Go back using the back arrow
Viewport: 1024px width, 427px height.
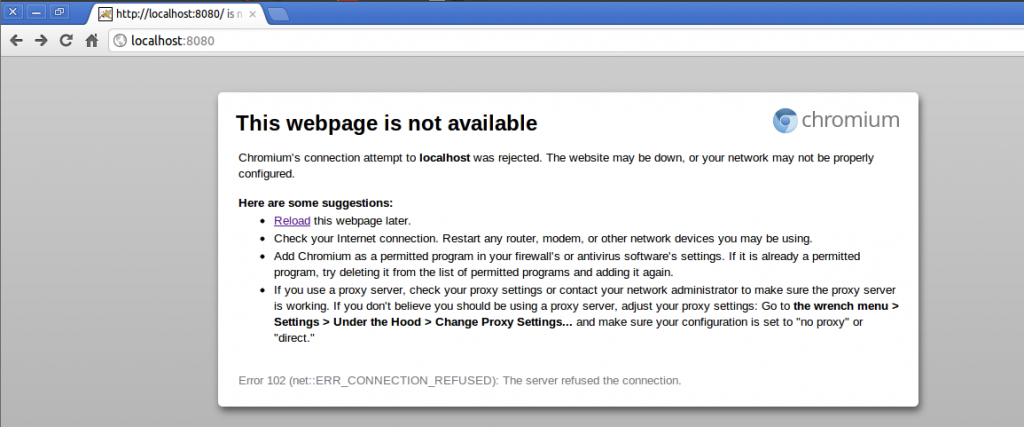pos(16,41)
